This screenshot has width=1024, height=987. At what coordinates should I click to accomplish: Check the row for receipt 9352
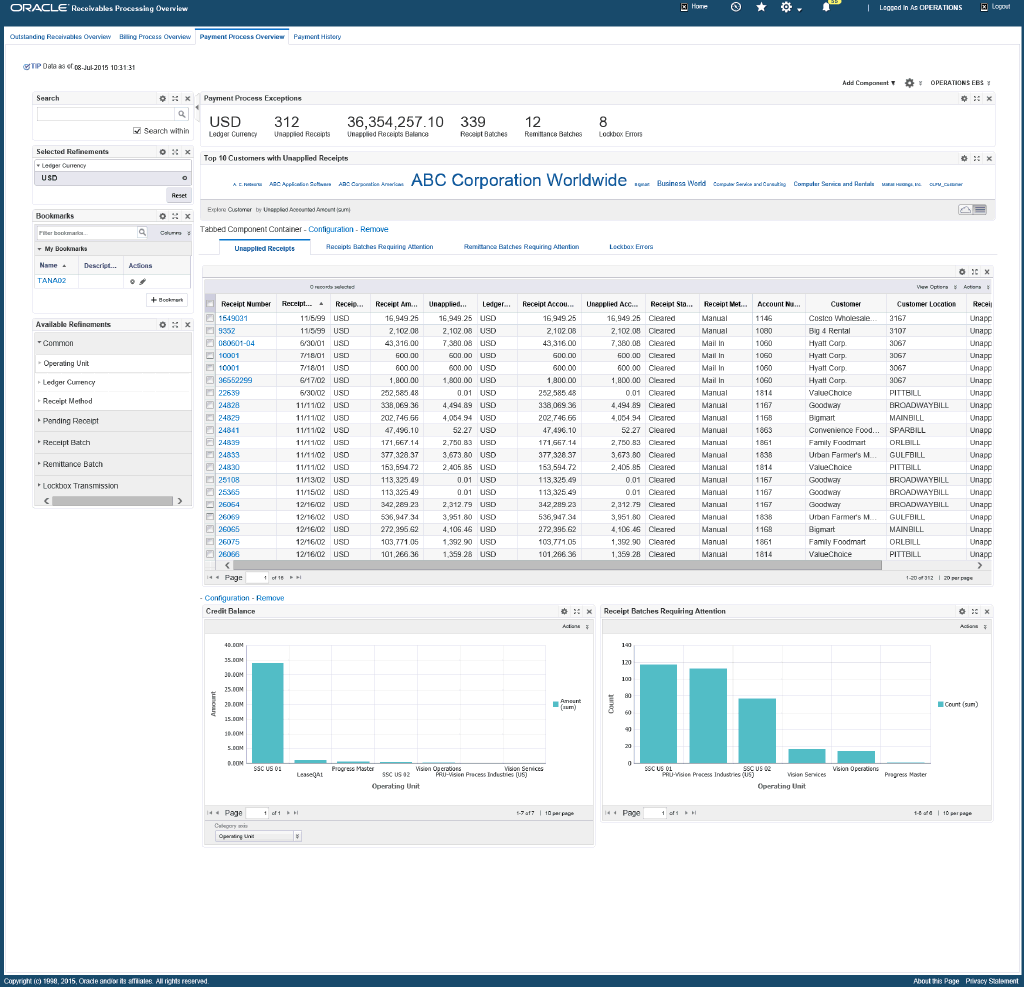point(210,331)
